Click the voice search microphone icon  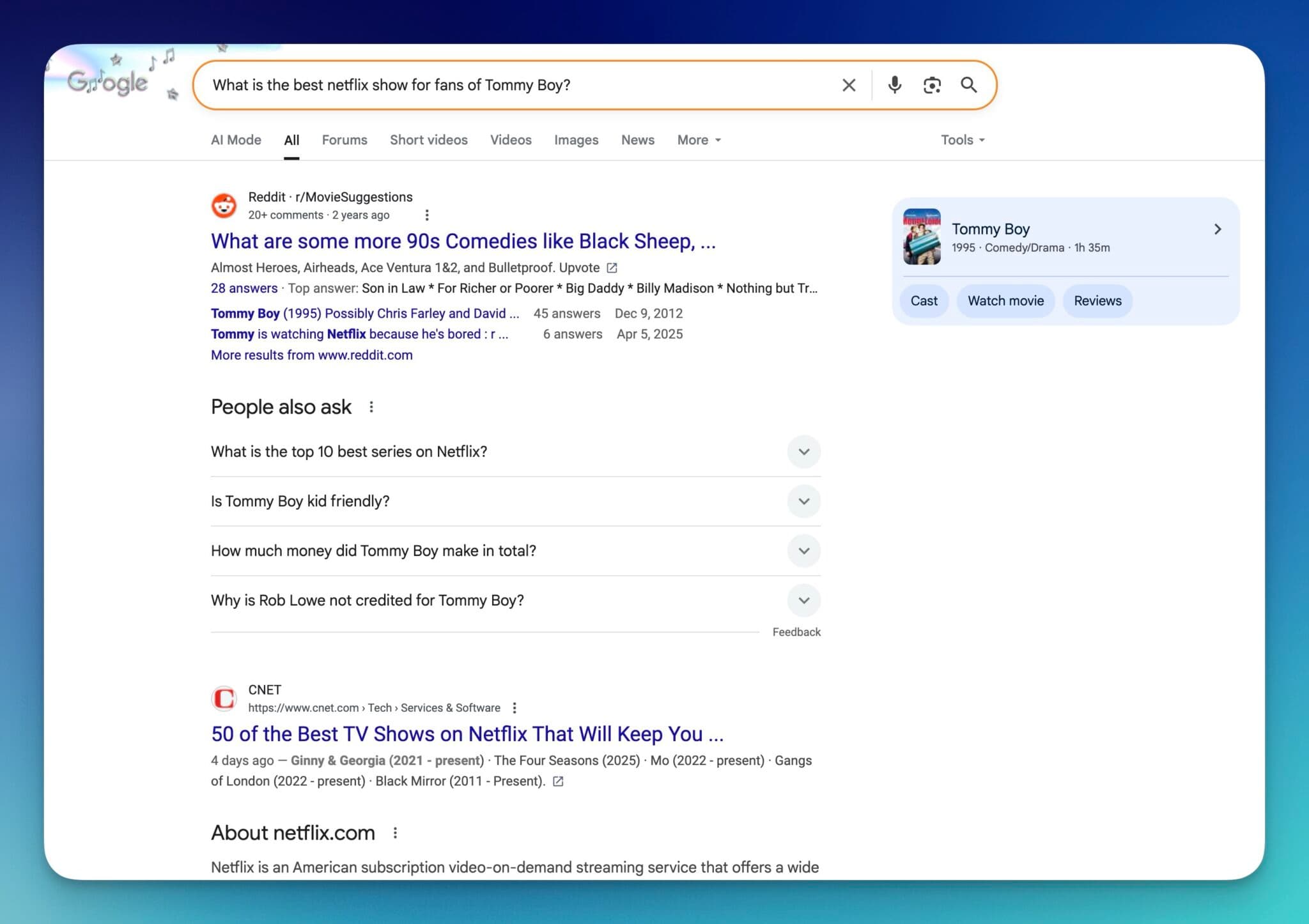[x=894, y=85]
